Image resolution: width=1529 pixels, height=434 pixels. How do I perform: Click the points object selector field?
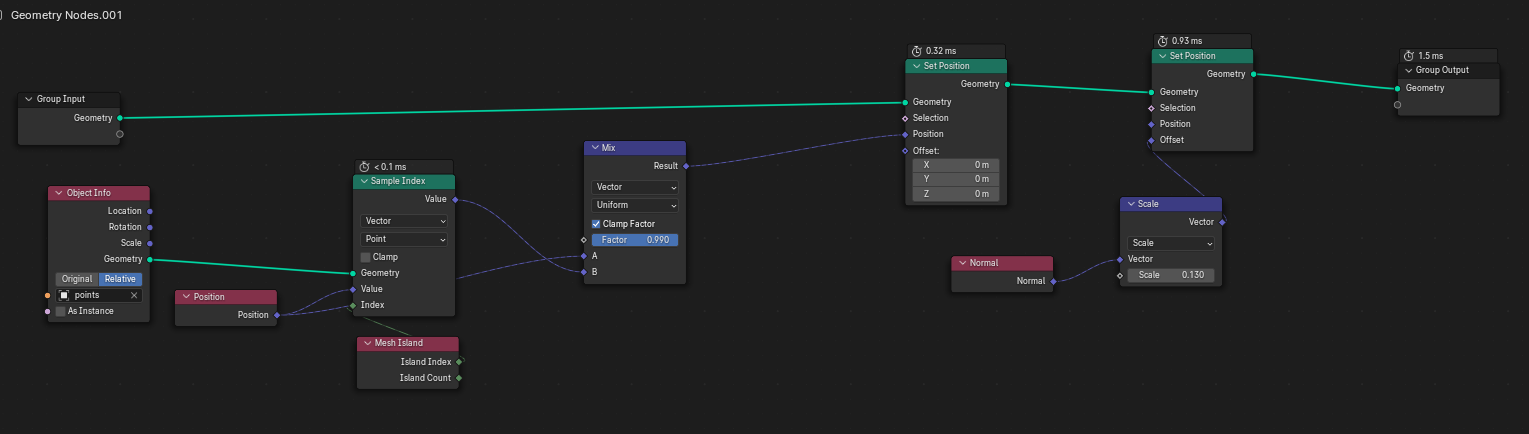[x=99, y=296]
